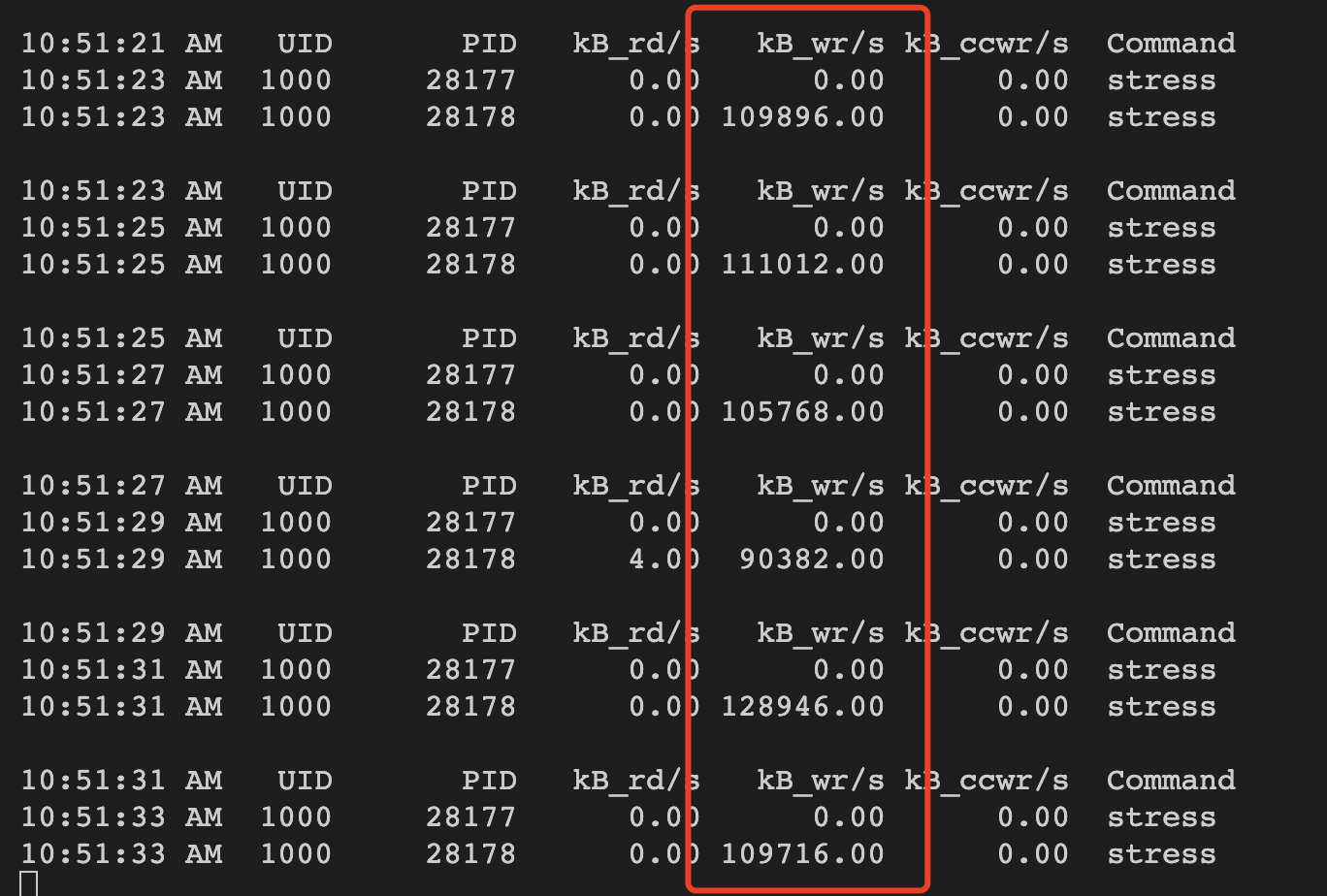Select the 90382.00 kB_wr/s value
This screenshot has height=896, width=1327.
pos(812,560)
